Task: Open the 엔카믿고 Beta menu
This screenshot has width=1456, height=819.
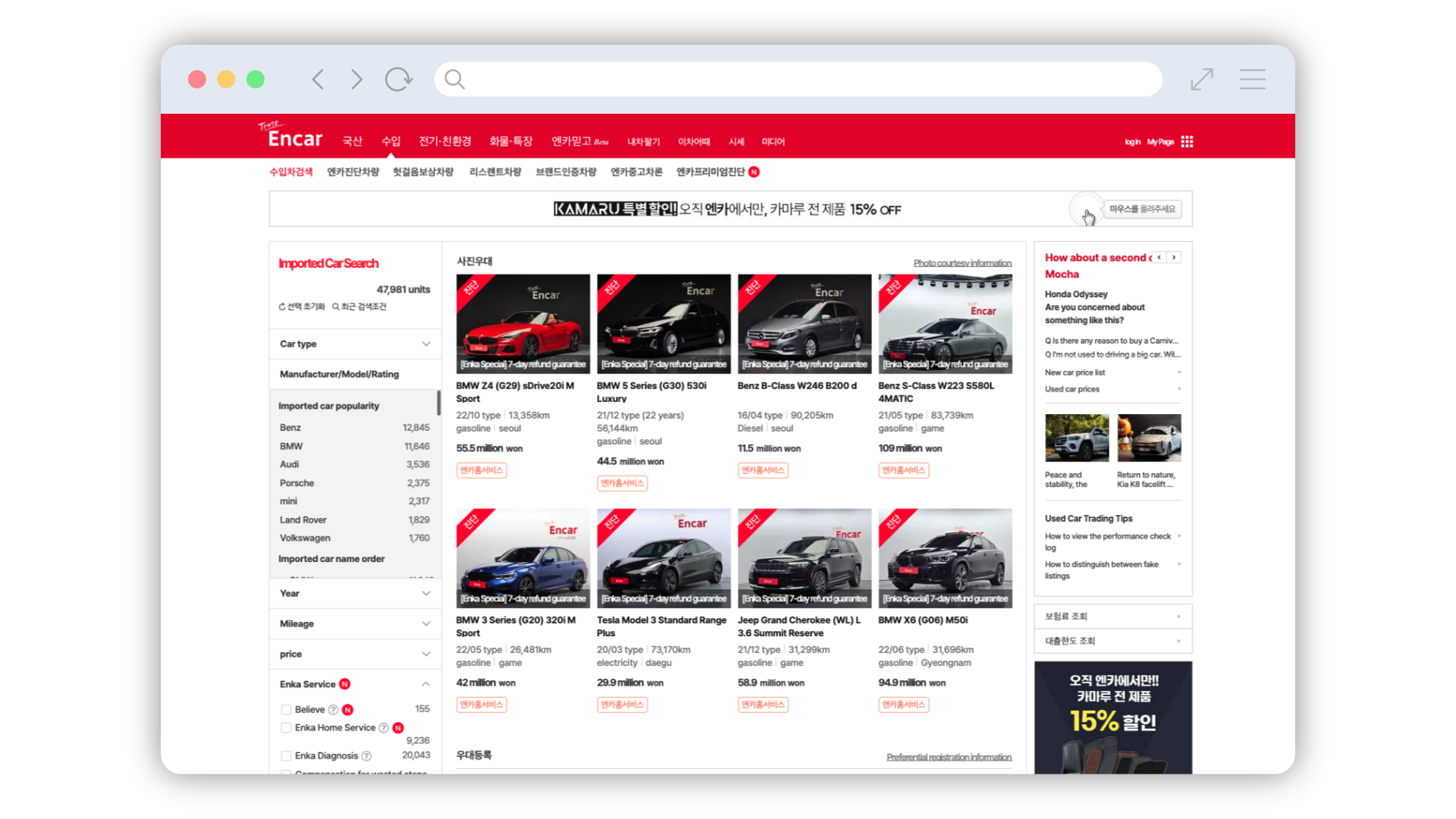Action: pyautogui.click(x=579, y=141)
